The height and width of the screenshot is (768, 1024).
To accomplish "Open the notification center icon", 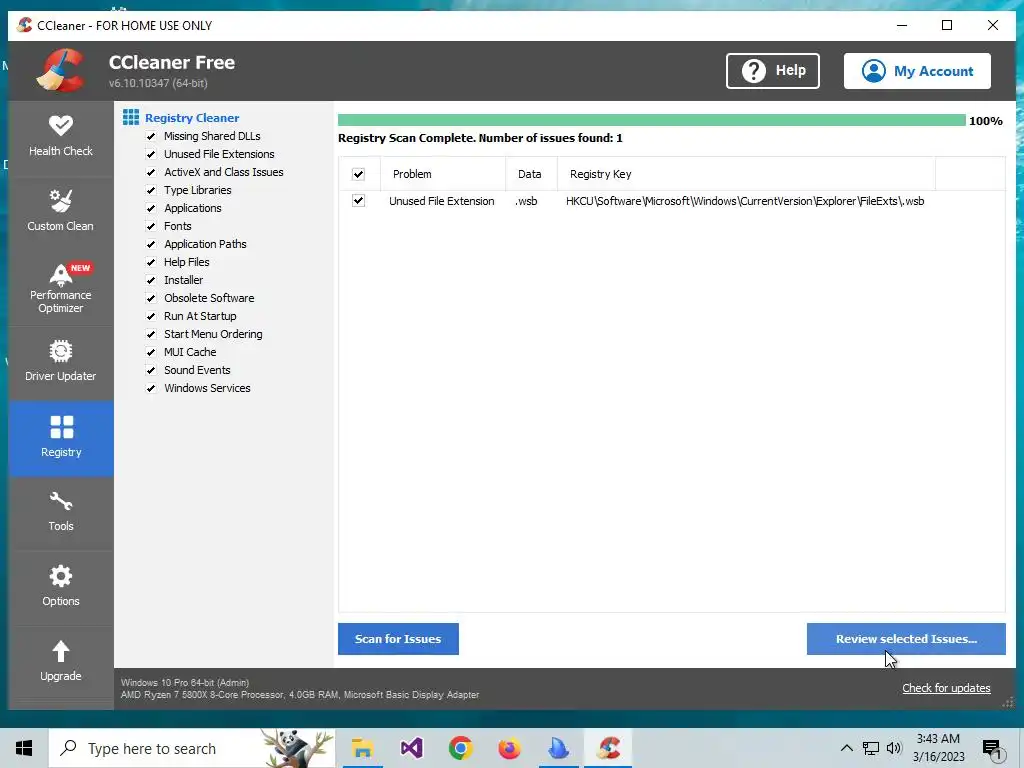I will 992,750.
